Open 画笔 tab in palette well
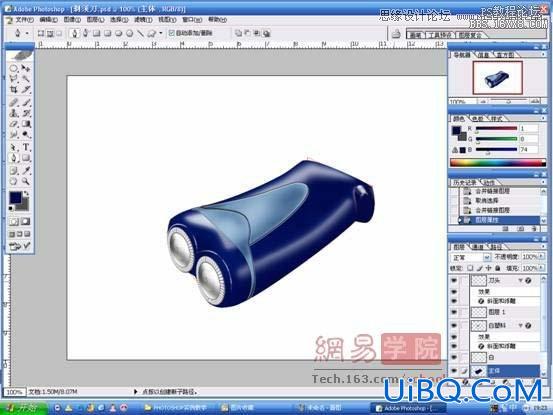Image resolution: width=553 pixels, height=415 pixels. coord(415,35)
